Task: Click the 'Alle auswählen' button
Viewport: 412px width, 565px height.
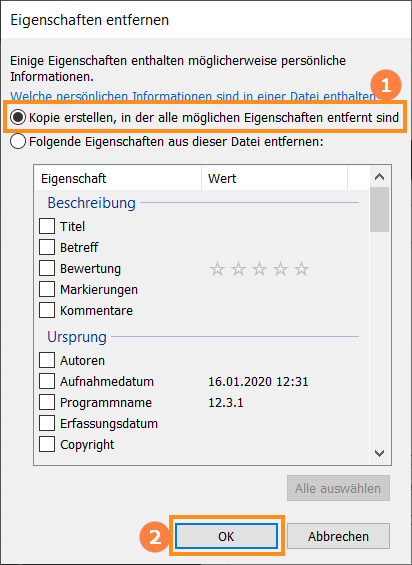Action: [x=338, y=488]
